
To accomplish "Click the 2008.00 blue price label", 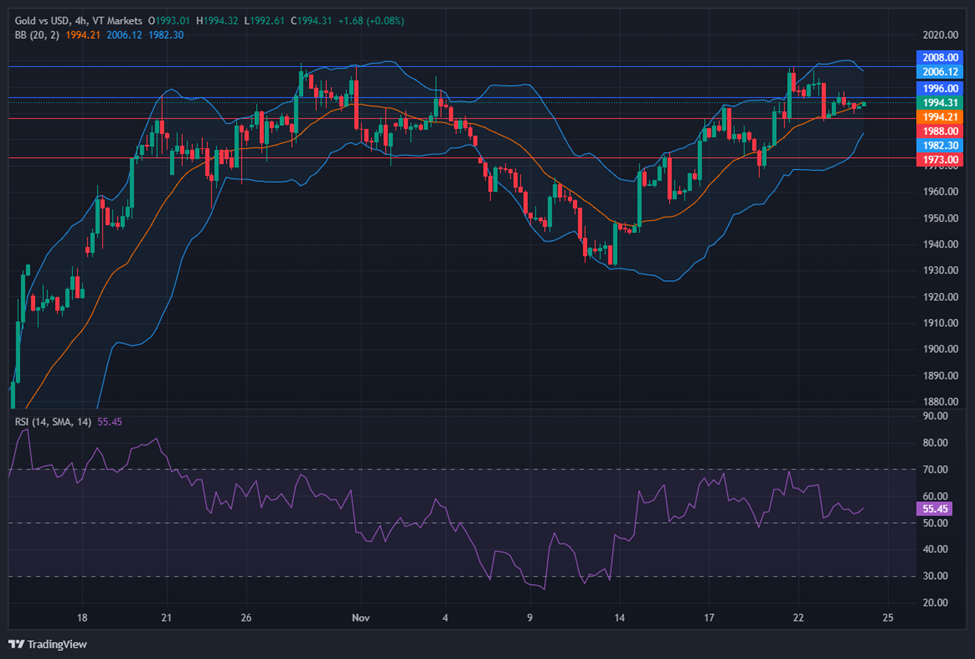I will [x=941, y=58].
